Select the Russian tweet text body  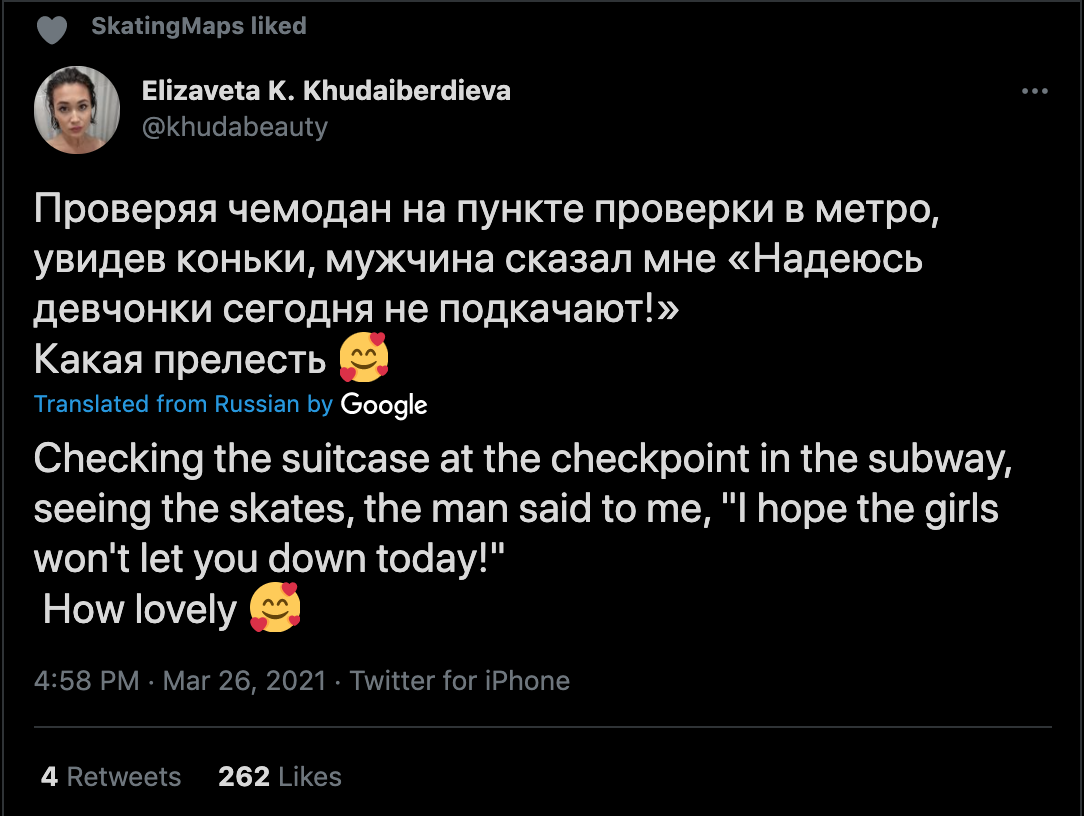coord(400,256)
